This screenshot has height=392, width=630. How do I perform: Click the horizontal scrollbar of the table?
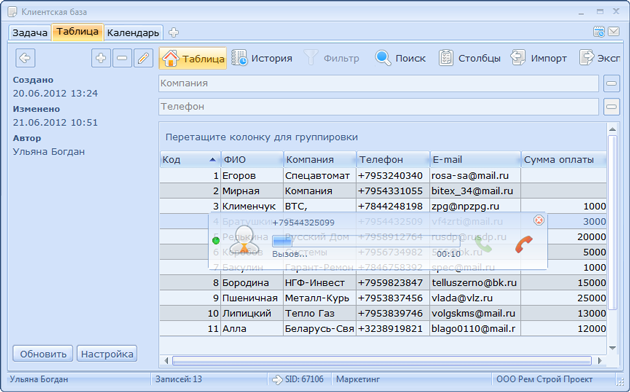(382, 361)
